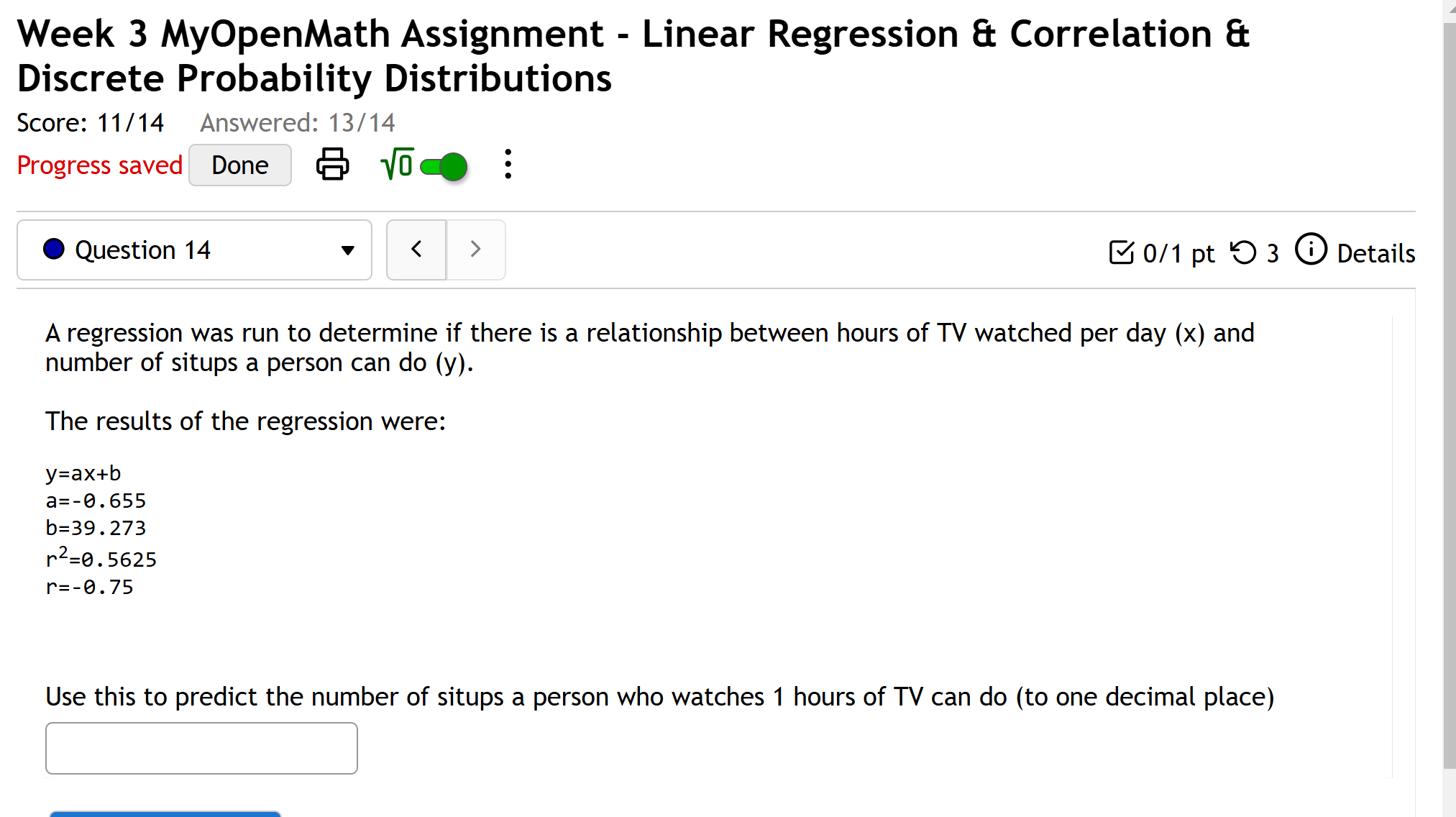Open the Details link for Question 14
The width and height of the screenshot is (1456, 817).
tap(1375, 252)
